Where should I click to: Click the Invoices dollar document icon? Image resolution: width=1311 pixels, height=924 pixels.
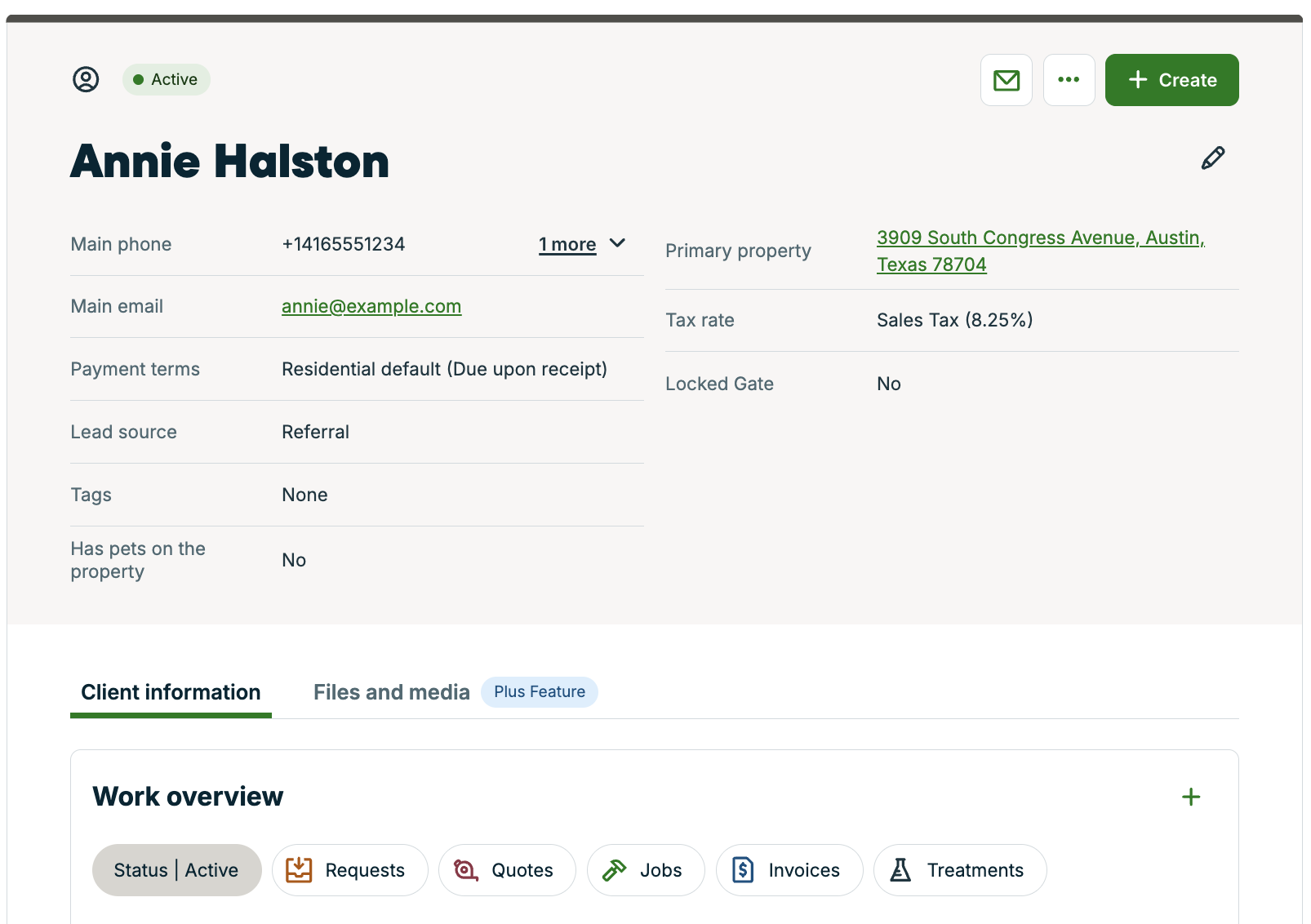coord(743,870)
